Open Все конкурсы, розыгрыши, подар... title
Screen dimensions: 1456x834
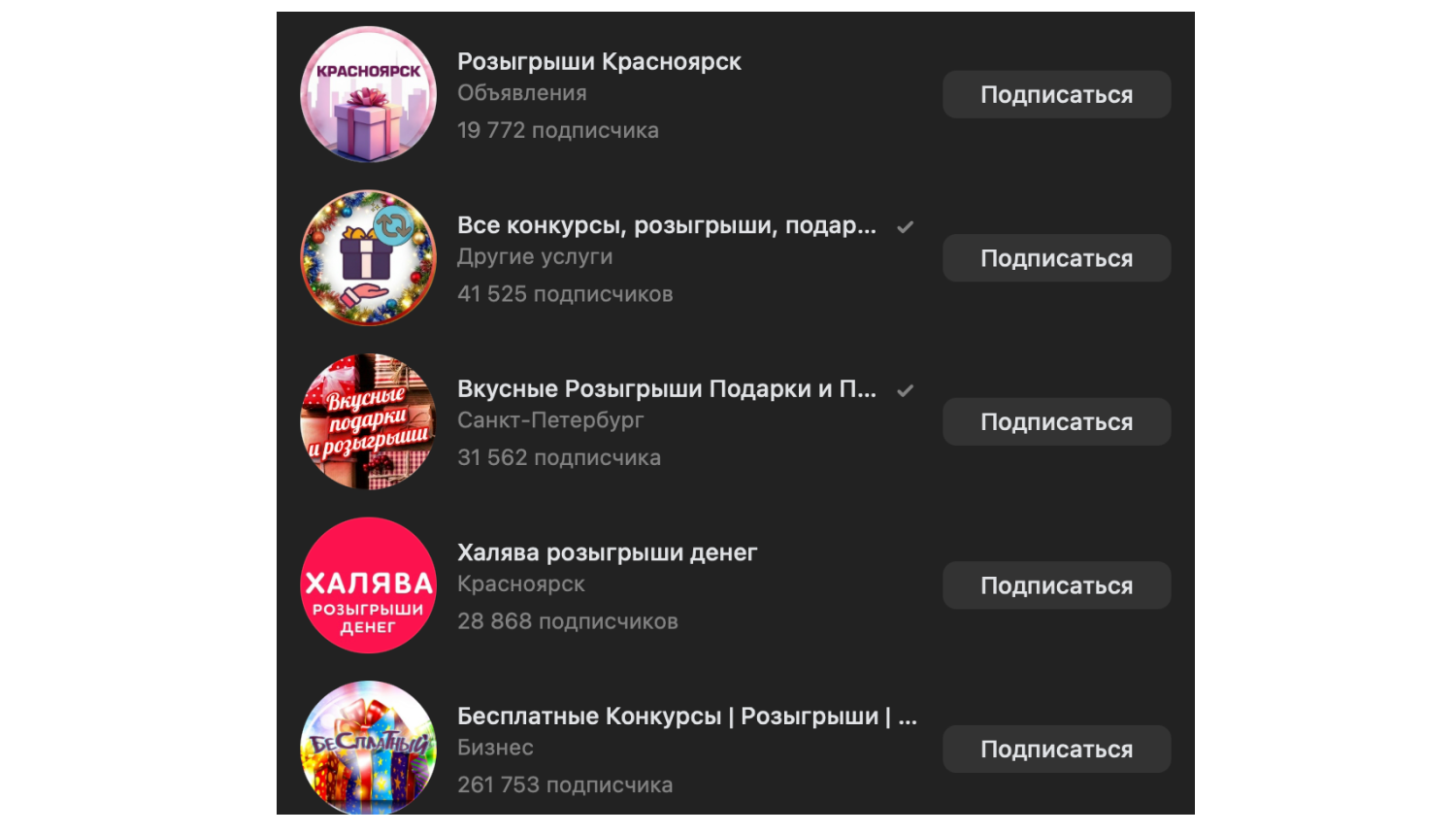667,226
